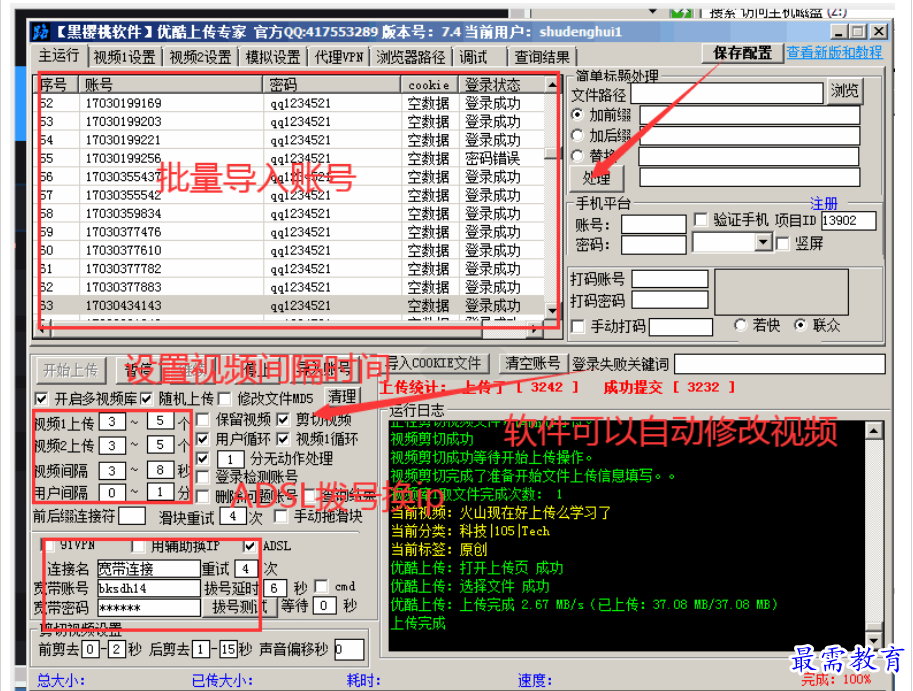
Task: Click the 手机平台 账号 input field
Action: tap(653, 224)
